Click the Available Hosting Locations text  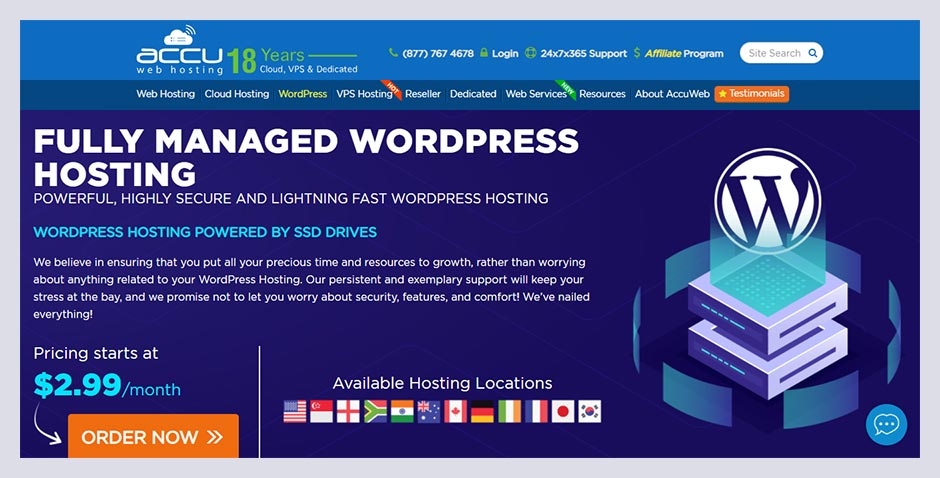442,383
